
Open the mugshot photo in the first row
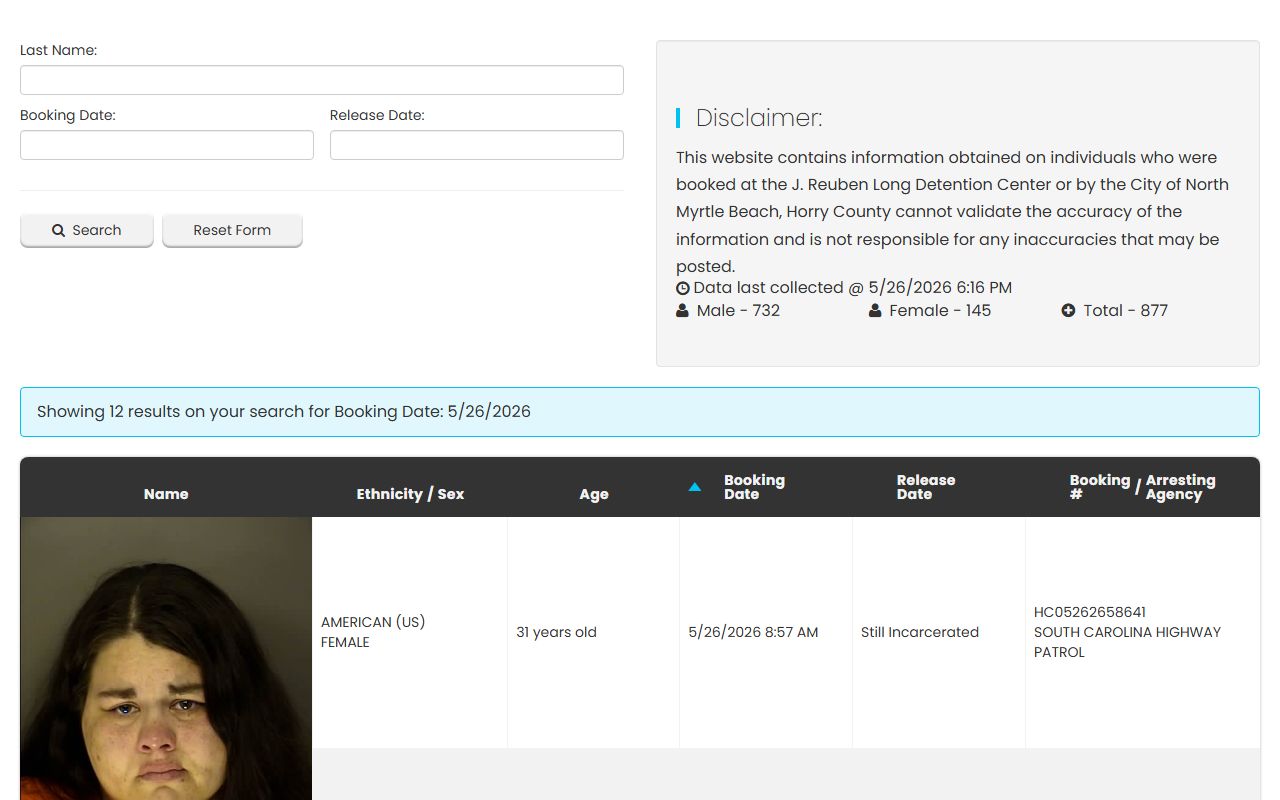click(x=166, y=658)
